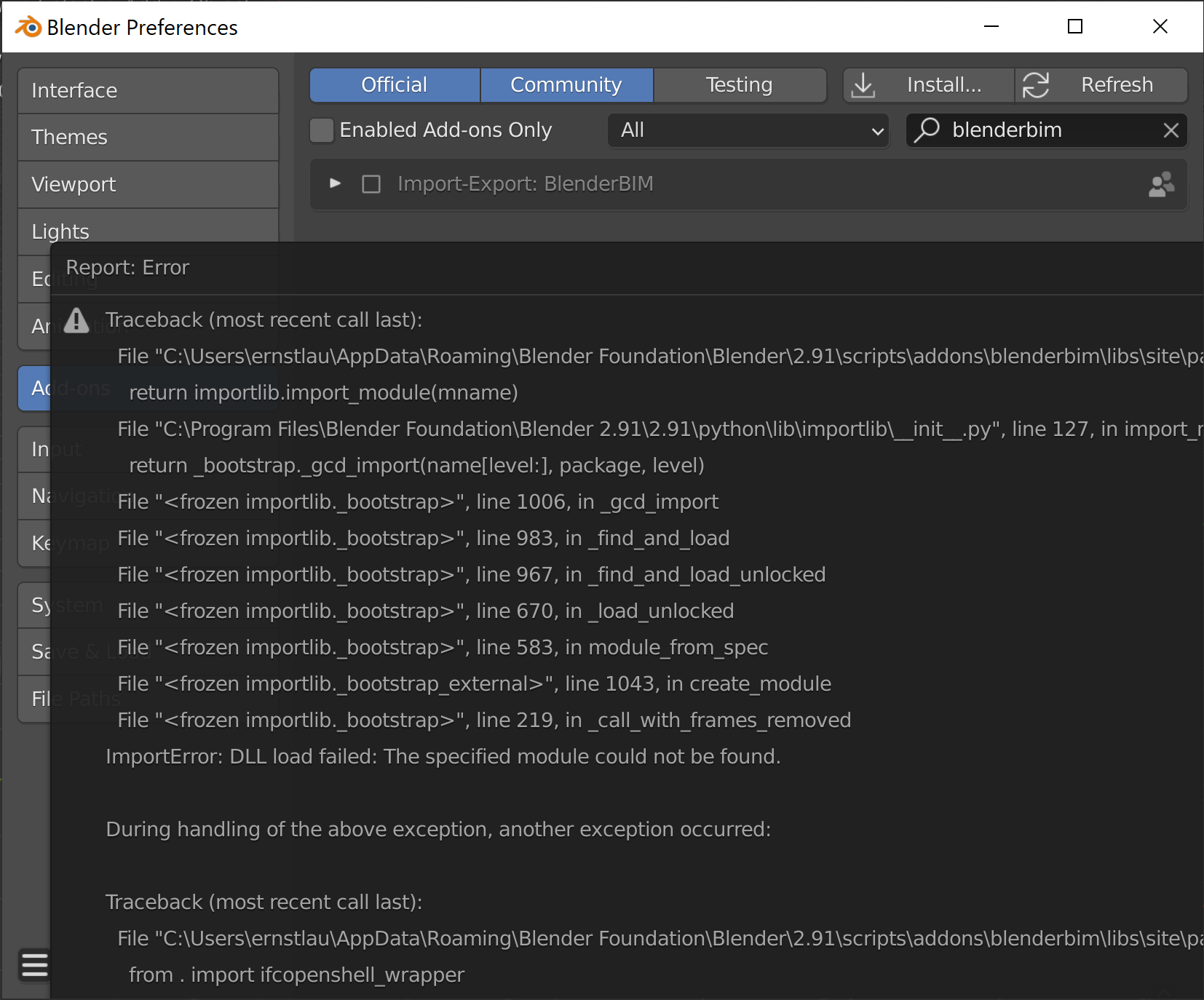The height and width of the screenshot is (1000, 1204).
Task: Click the warning triangle in the error report
Action: click(x=76, y=320)
